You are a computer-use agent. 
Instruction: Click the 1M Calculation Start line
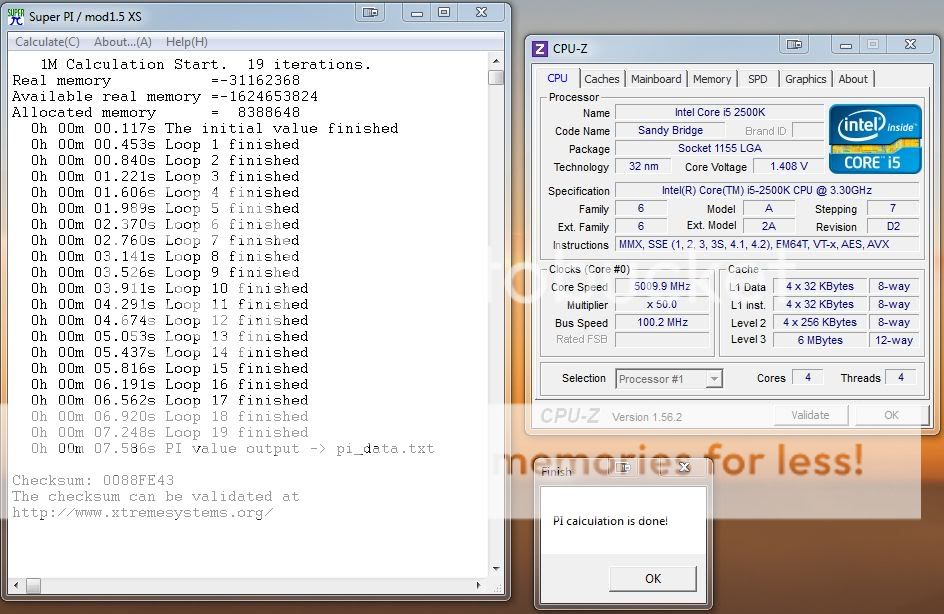click(x=206, y=64)
